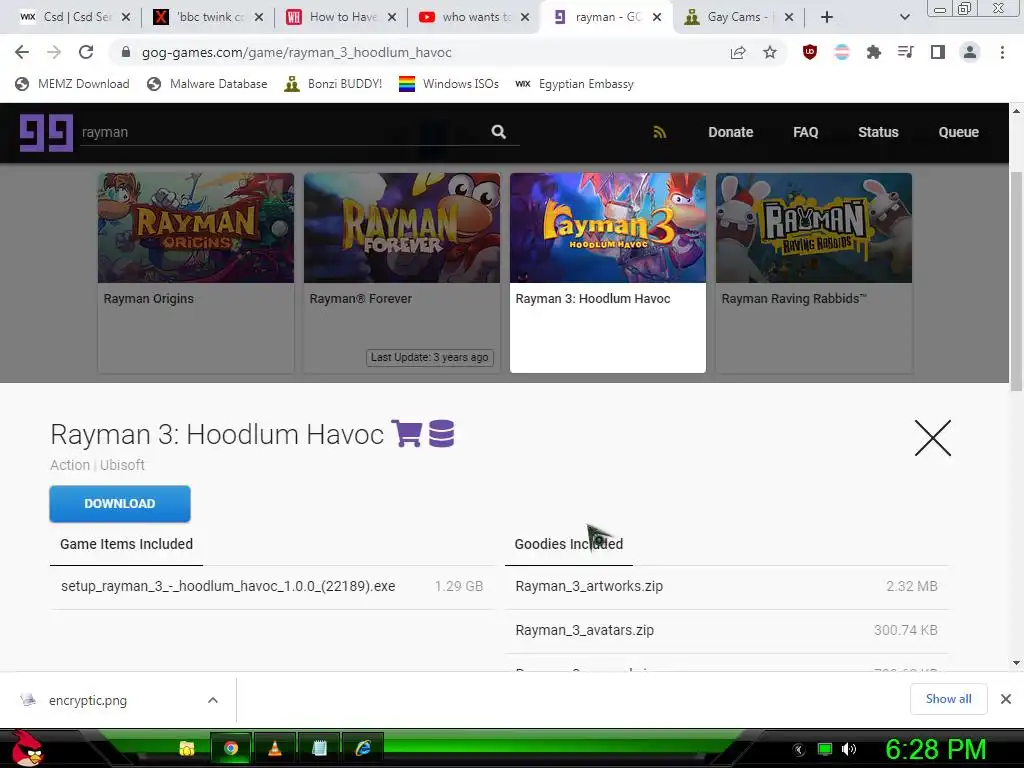The height and width of the screenshot is (768, 1024).
Task: Select the Game Items Included tab
Action: click(126, 544)
